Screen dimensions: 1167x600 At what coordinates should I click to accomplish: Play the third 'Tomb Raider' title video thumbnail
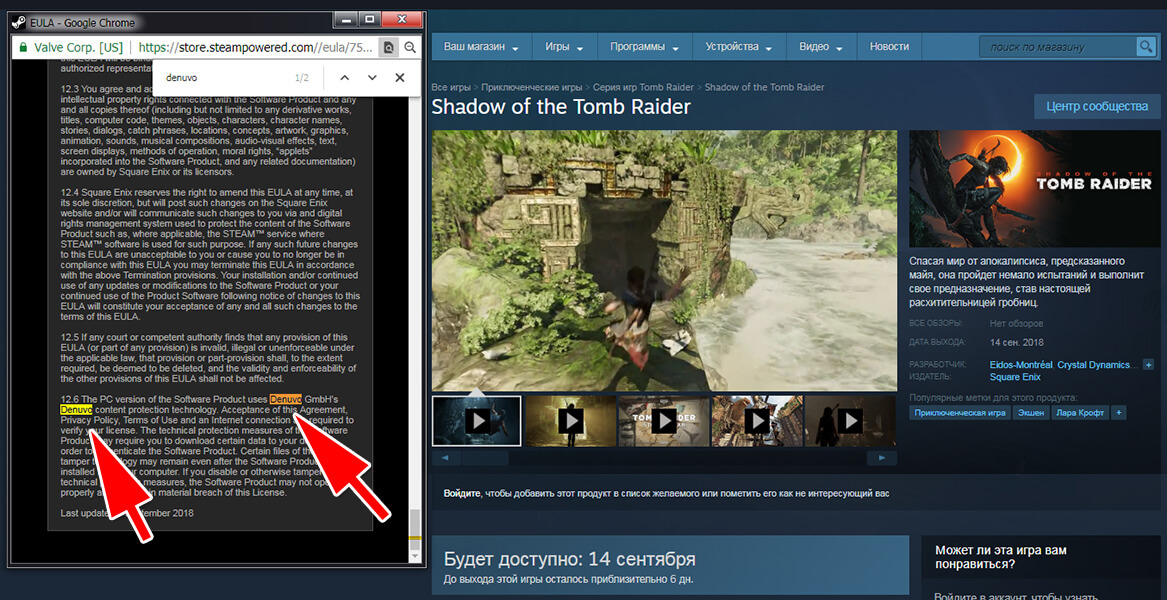click(664, 421)
